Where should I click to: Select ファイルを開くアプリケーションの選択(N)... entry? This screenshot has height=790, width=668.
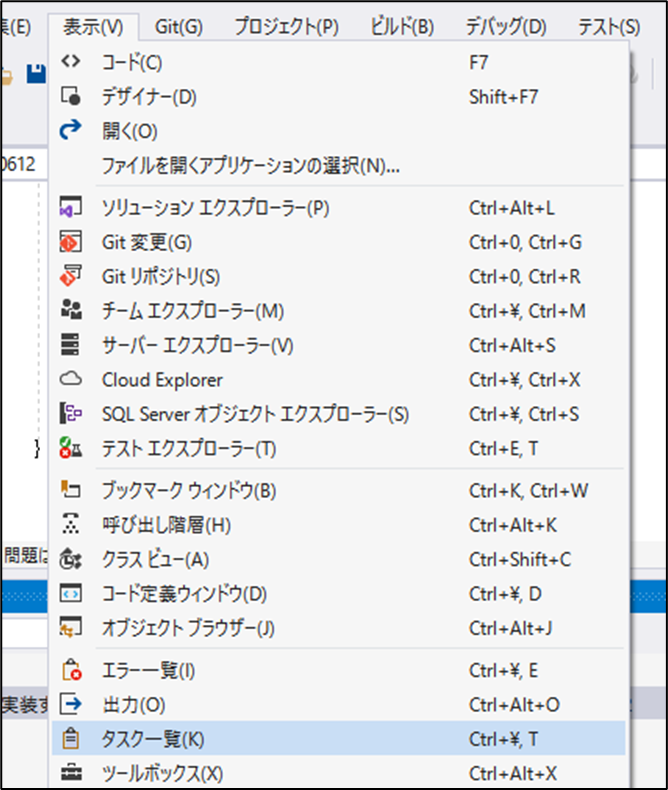(250, 165)
